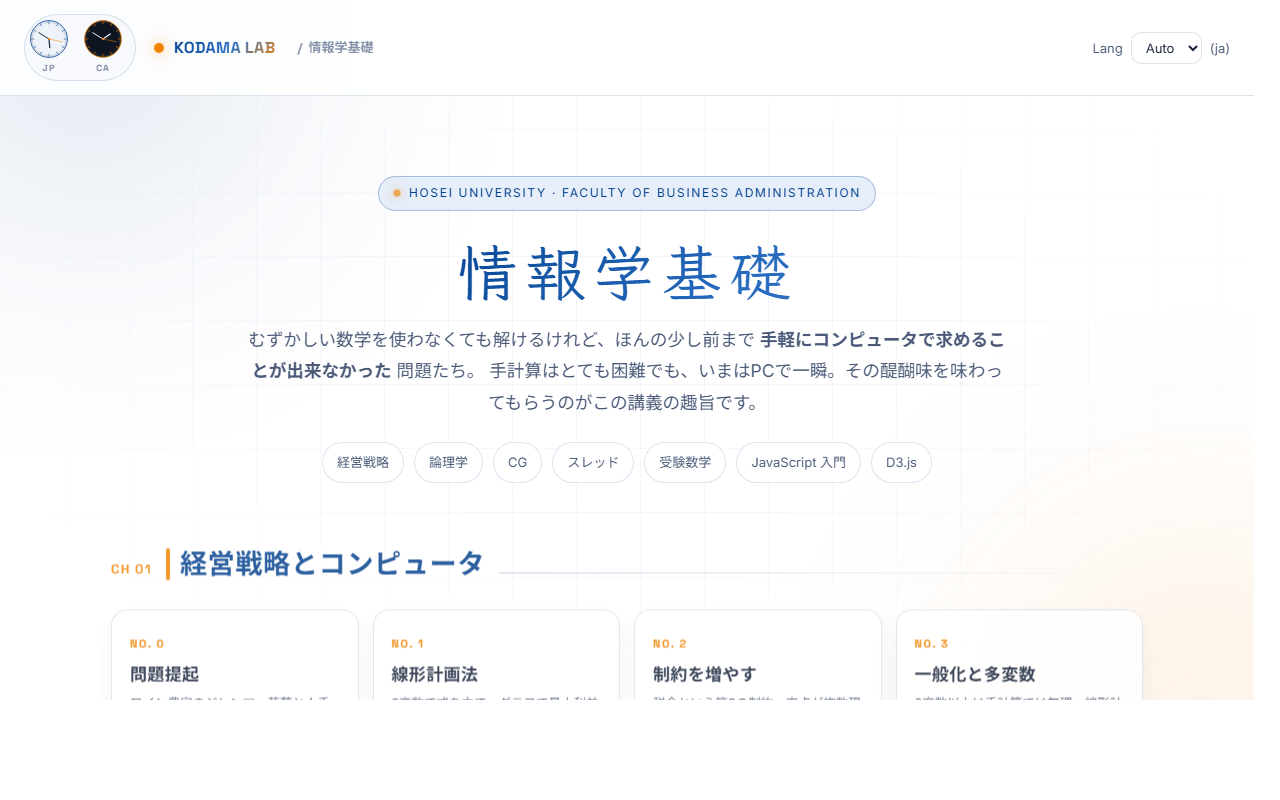1280x800 pixels.
Task: Open the KODAMA LAB home link
Action: click(224, 48)
